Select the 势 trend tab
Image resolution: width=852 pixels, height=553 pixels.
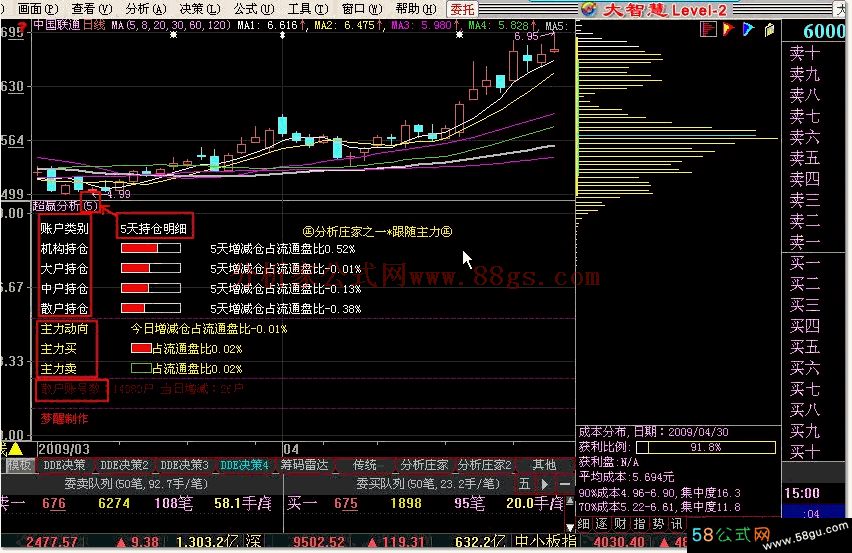658,524
